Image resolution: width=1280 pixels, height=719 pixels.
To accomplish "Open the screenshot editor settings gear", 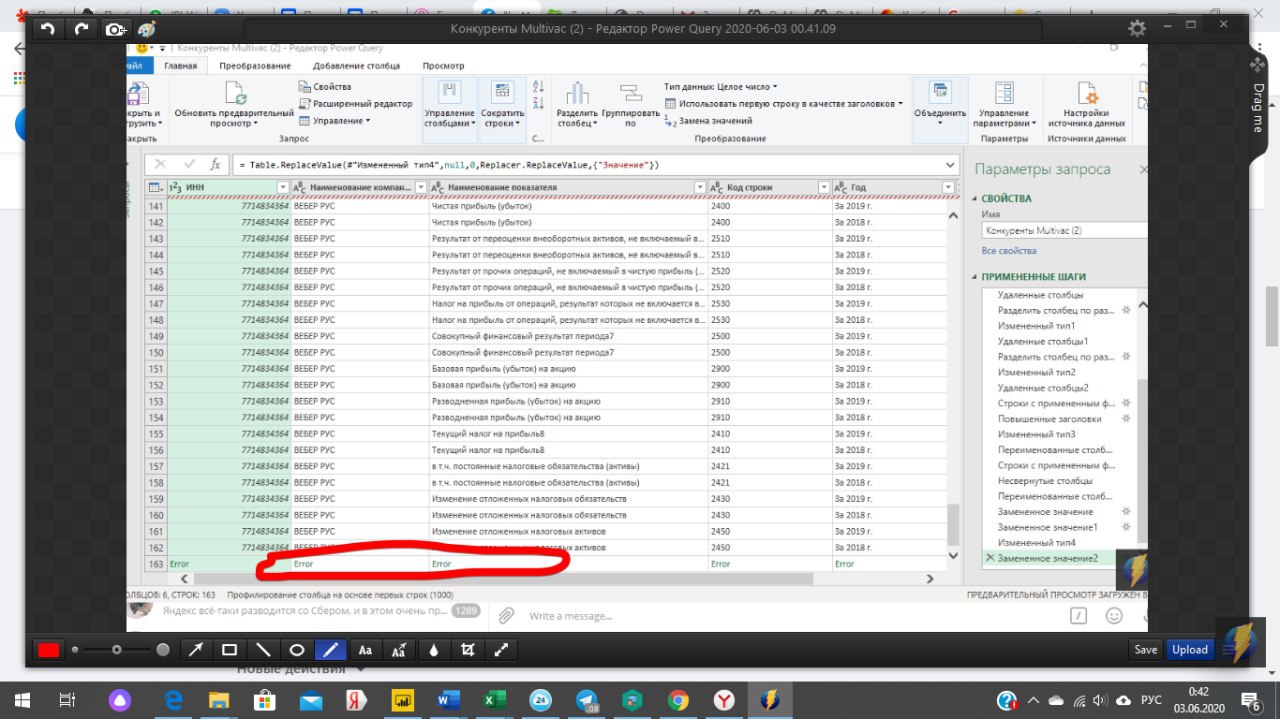I will tap(1136, 29).
